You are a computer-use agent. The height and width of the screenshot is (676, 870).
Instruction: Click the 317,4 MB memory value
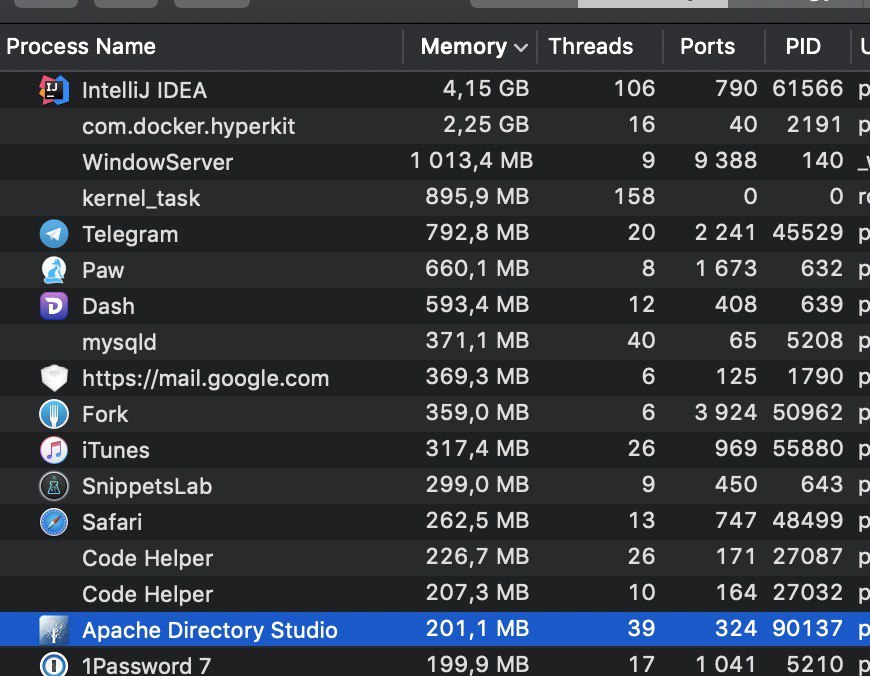click(477, 448)
